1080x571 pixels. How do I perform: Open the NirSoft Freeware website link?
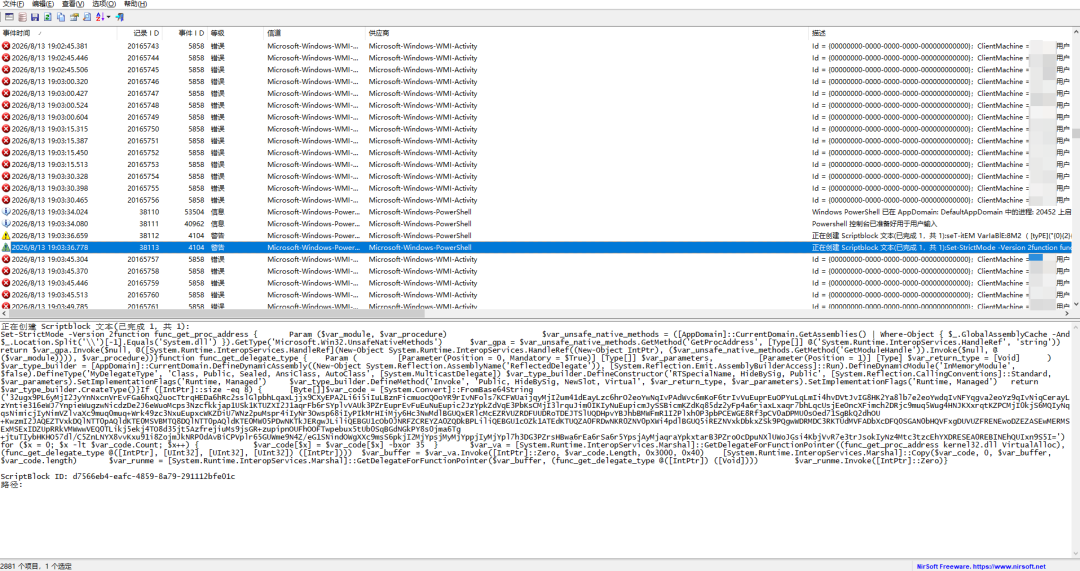(x=981, y=566)
